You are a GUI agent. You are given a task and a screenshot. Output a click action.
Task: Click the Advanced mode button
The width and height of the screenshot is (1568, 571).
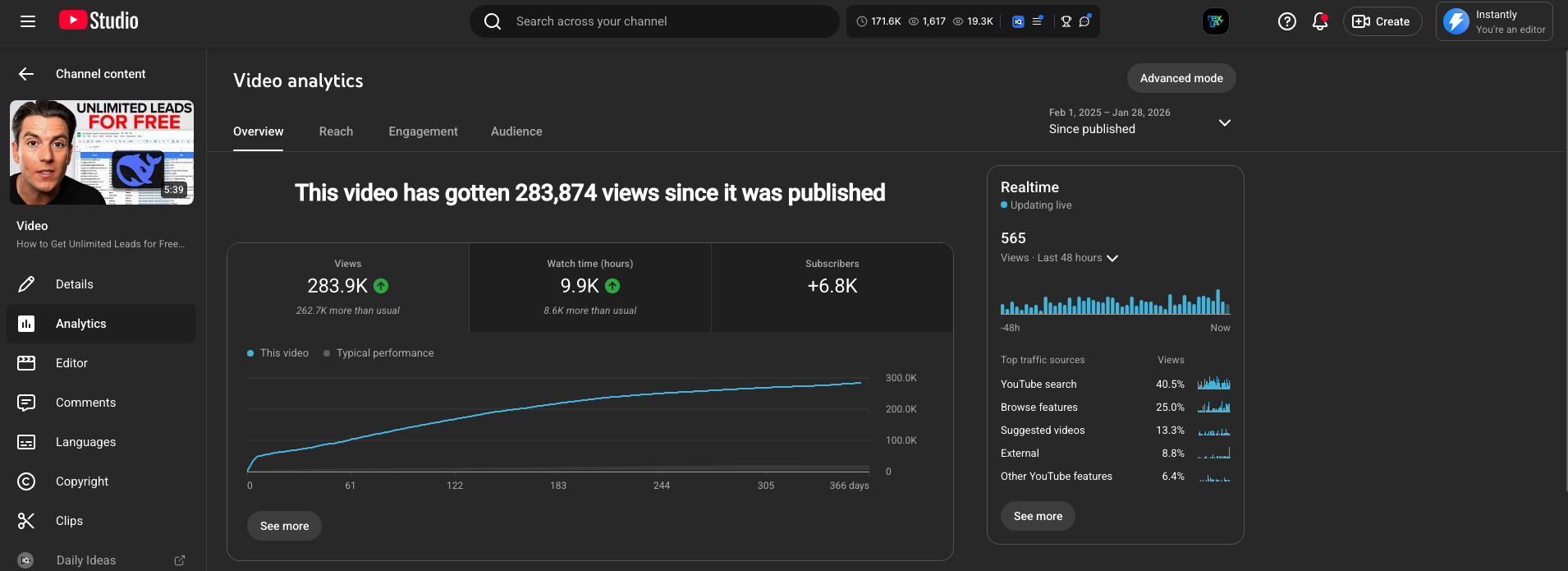pos(1181,78)
